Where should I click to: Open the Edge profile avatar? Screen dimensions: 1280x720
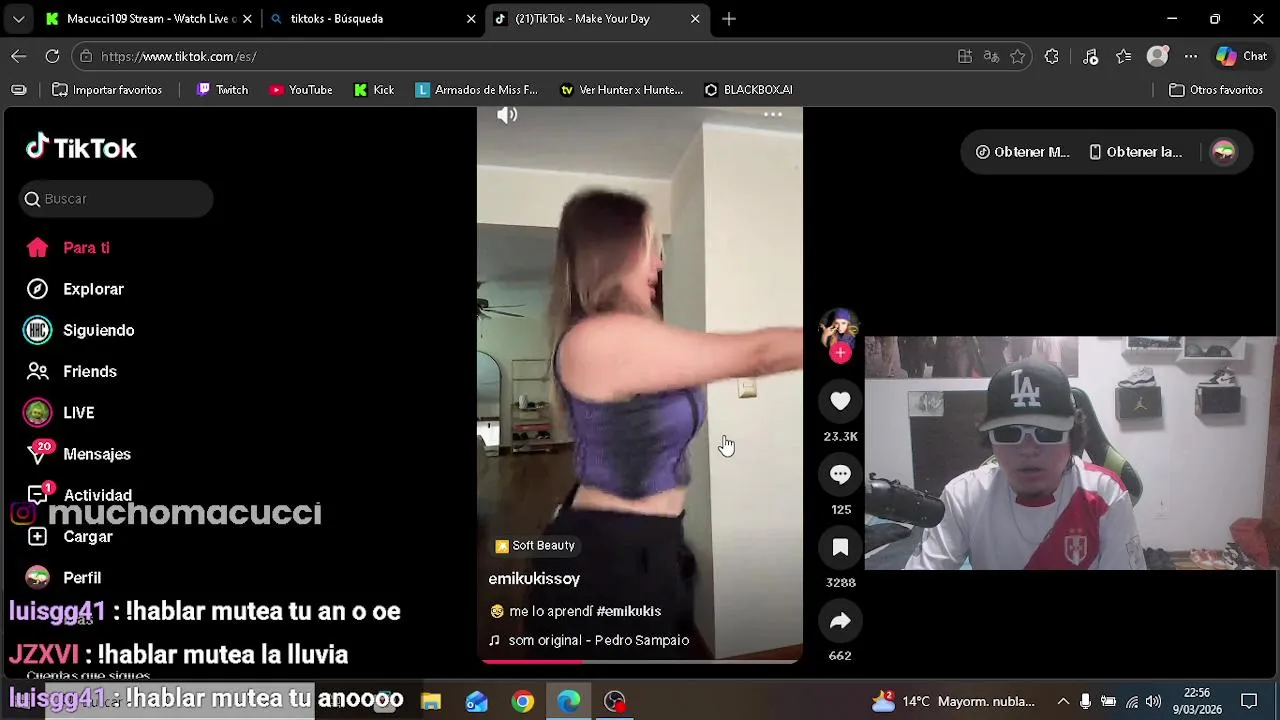click(x=1157, y=57)
